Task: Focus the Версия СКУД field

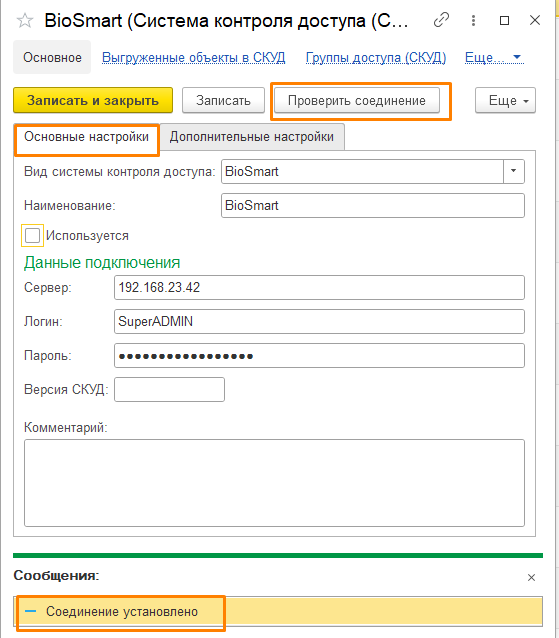Action: 169,389
